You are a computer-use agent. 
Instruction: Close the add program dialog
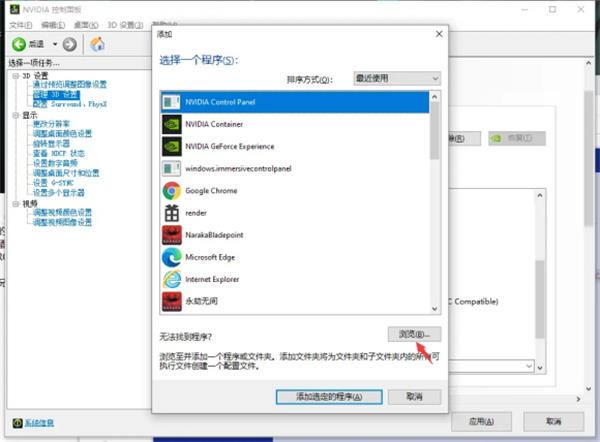[439, 34]
